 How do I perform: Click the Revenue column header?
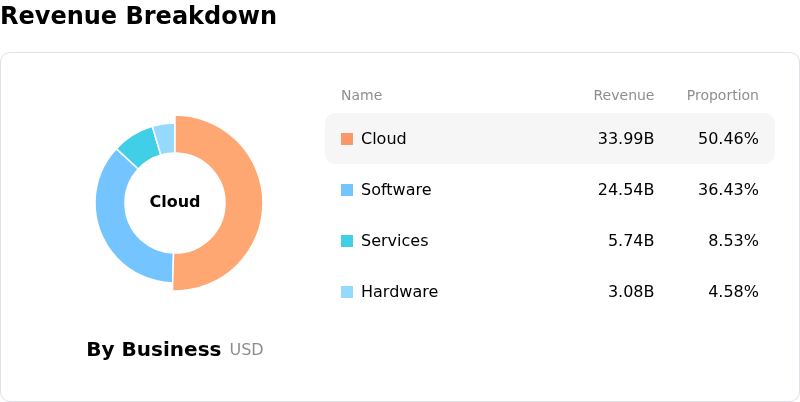[623, 95]
